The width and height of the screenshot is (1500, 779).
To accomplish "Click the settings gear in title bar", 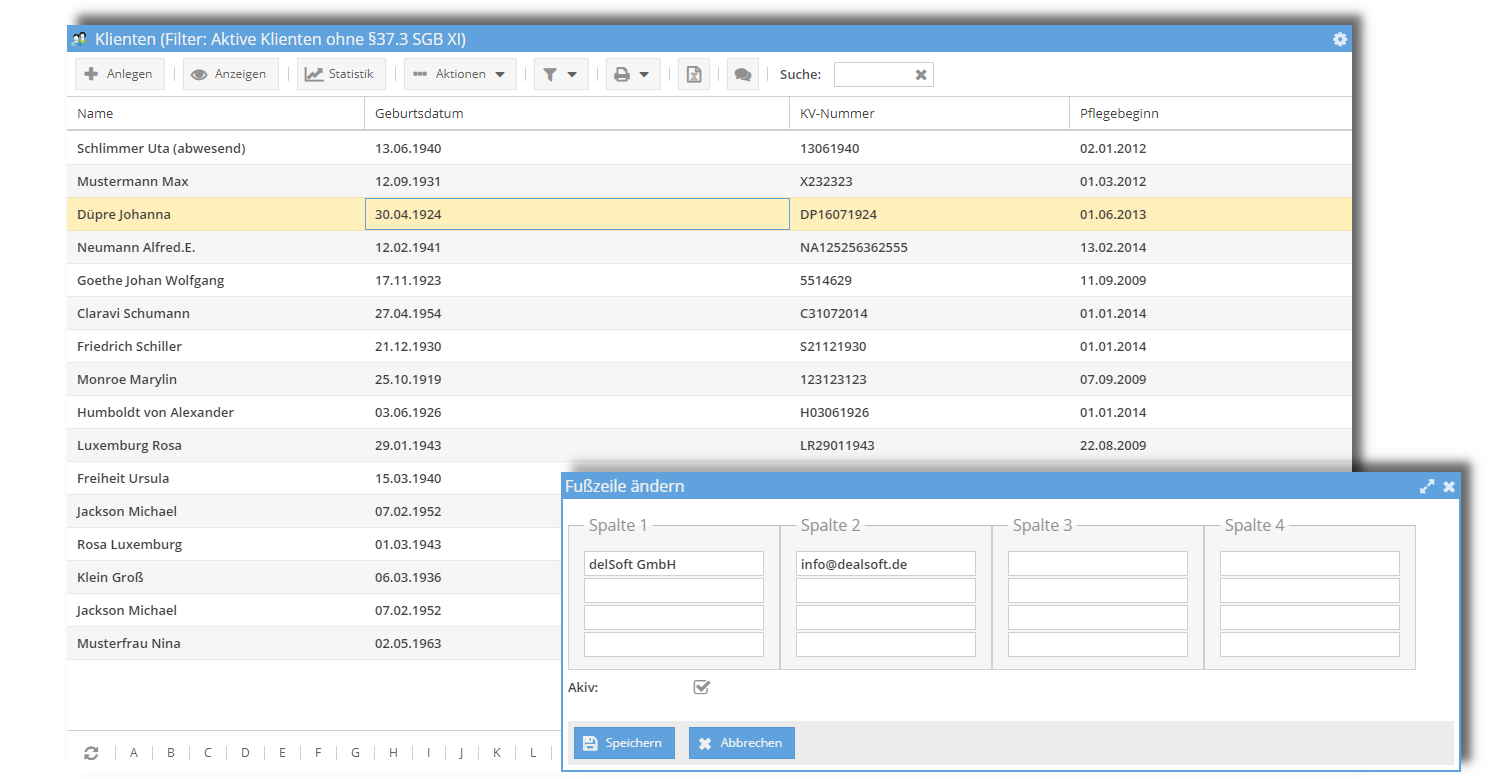I will point(1340,39).
